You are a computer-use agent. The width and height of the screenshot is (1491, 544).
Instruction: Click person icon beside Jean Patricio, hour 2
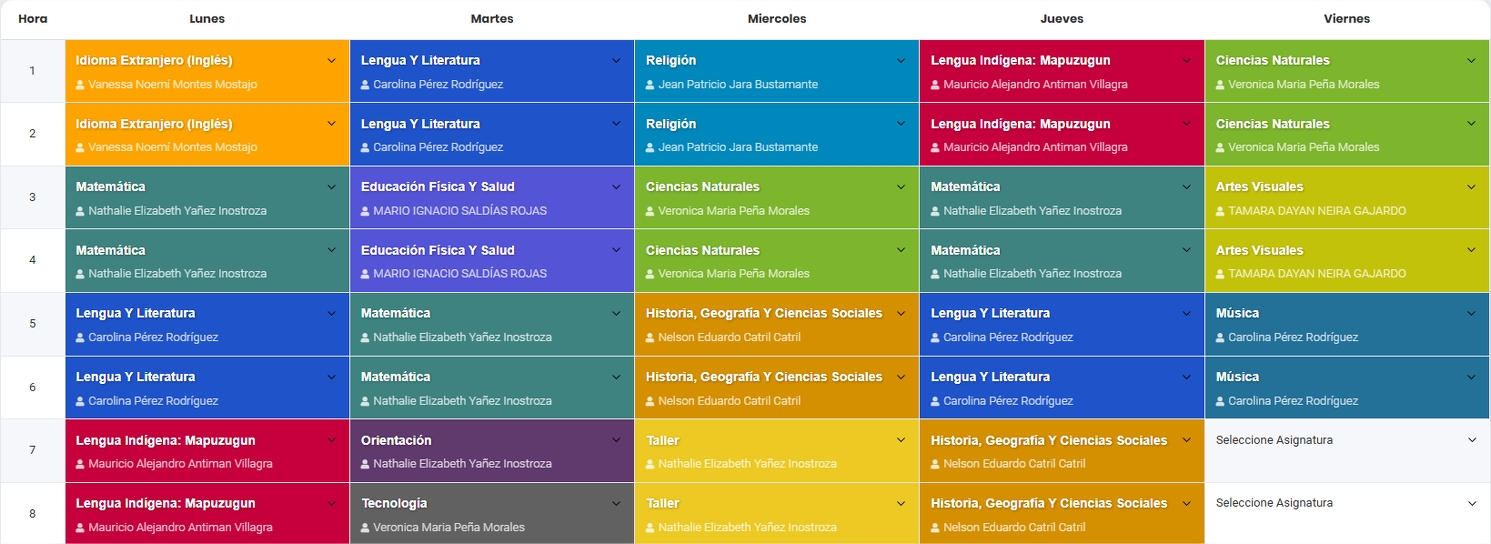[651, 148]
